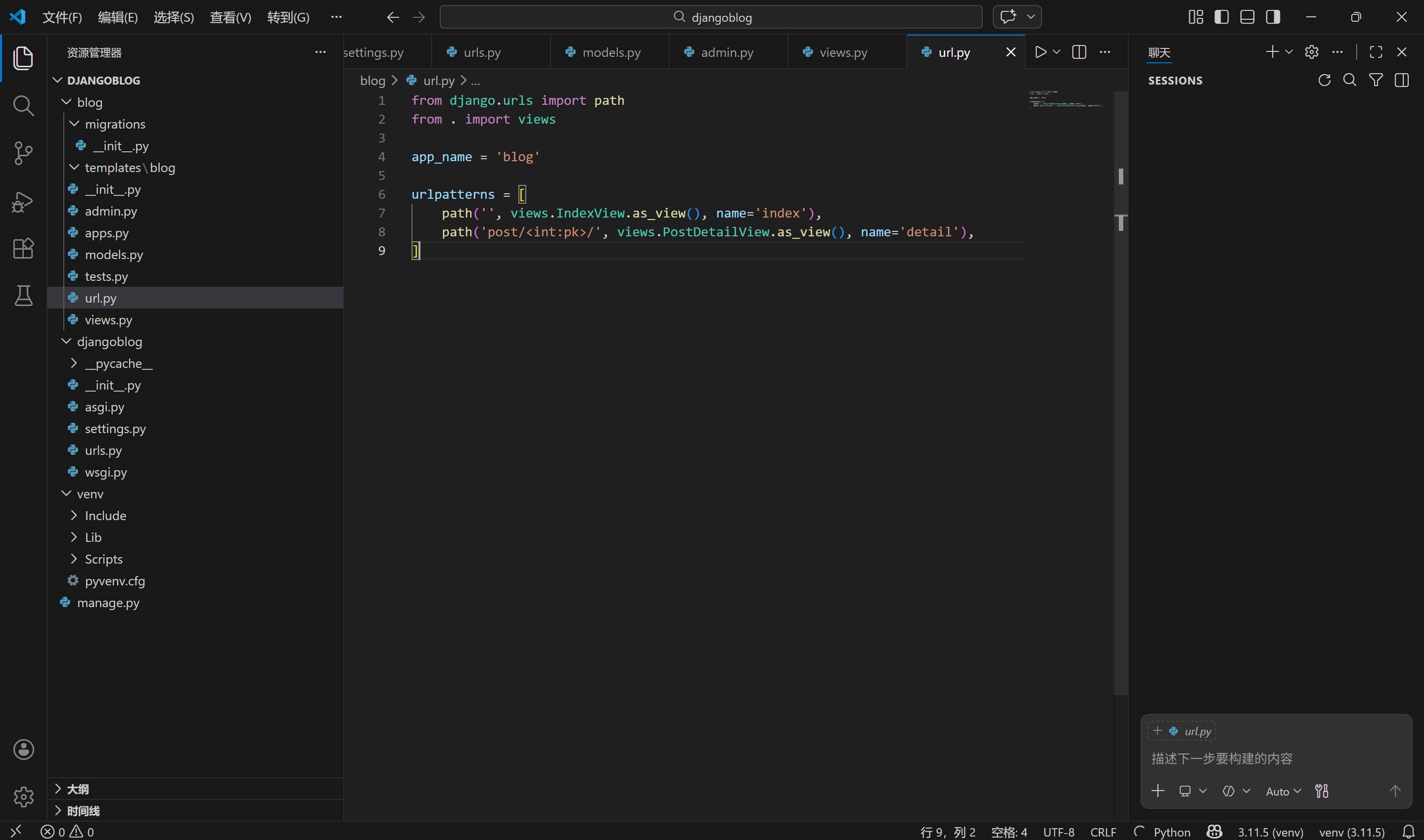Switch to the views.py tab
Viewport: 1424px width, 840px height.
coord(842,52)
